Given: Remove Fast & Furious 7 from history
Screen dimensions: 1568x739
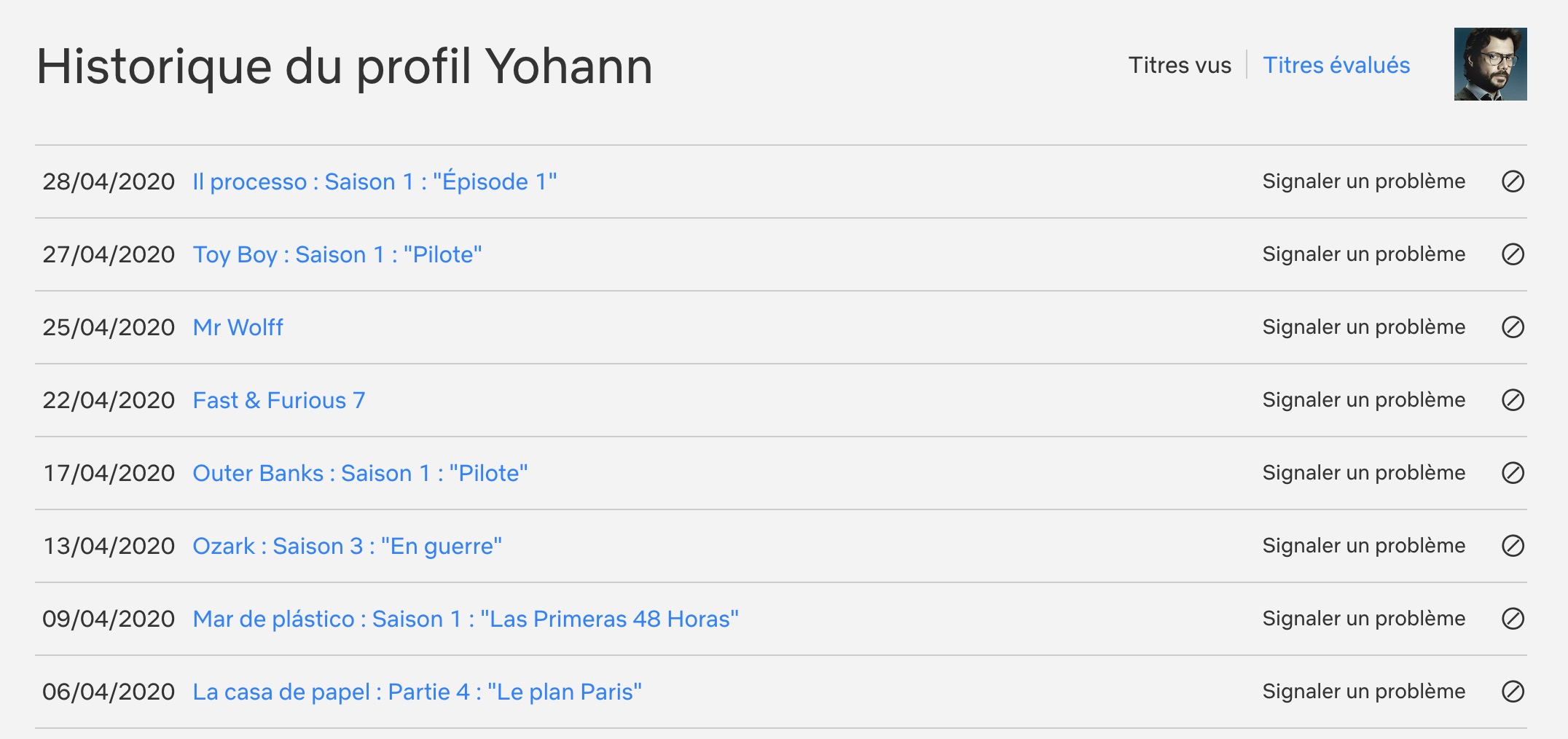Looking at the screenshot, I should tap(1513, 400).
